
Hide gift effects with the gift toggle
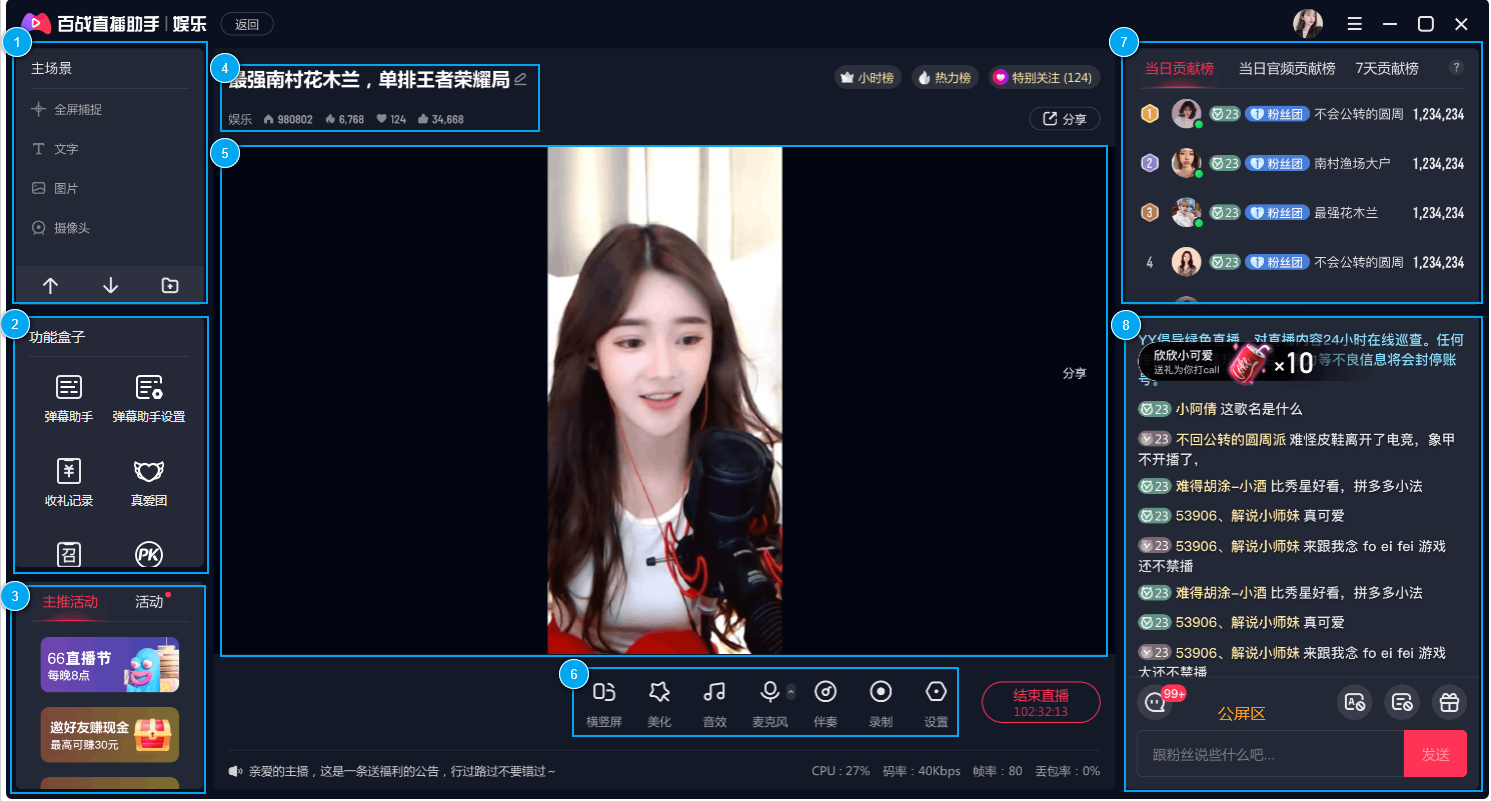(1449, 703)
